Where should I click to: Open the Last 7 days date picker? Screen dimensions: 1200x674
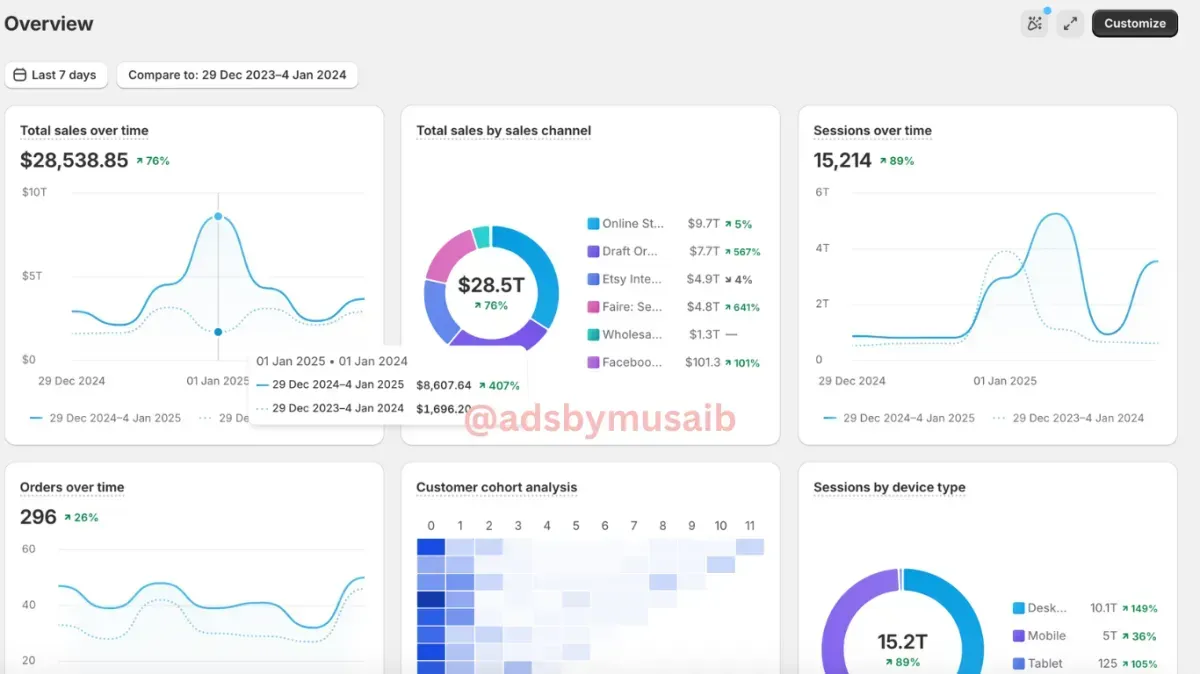(x=56, y=75)
